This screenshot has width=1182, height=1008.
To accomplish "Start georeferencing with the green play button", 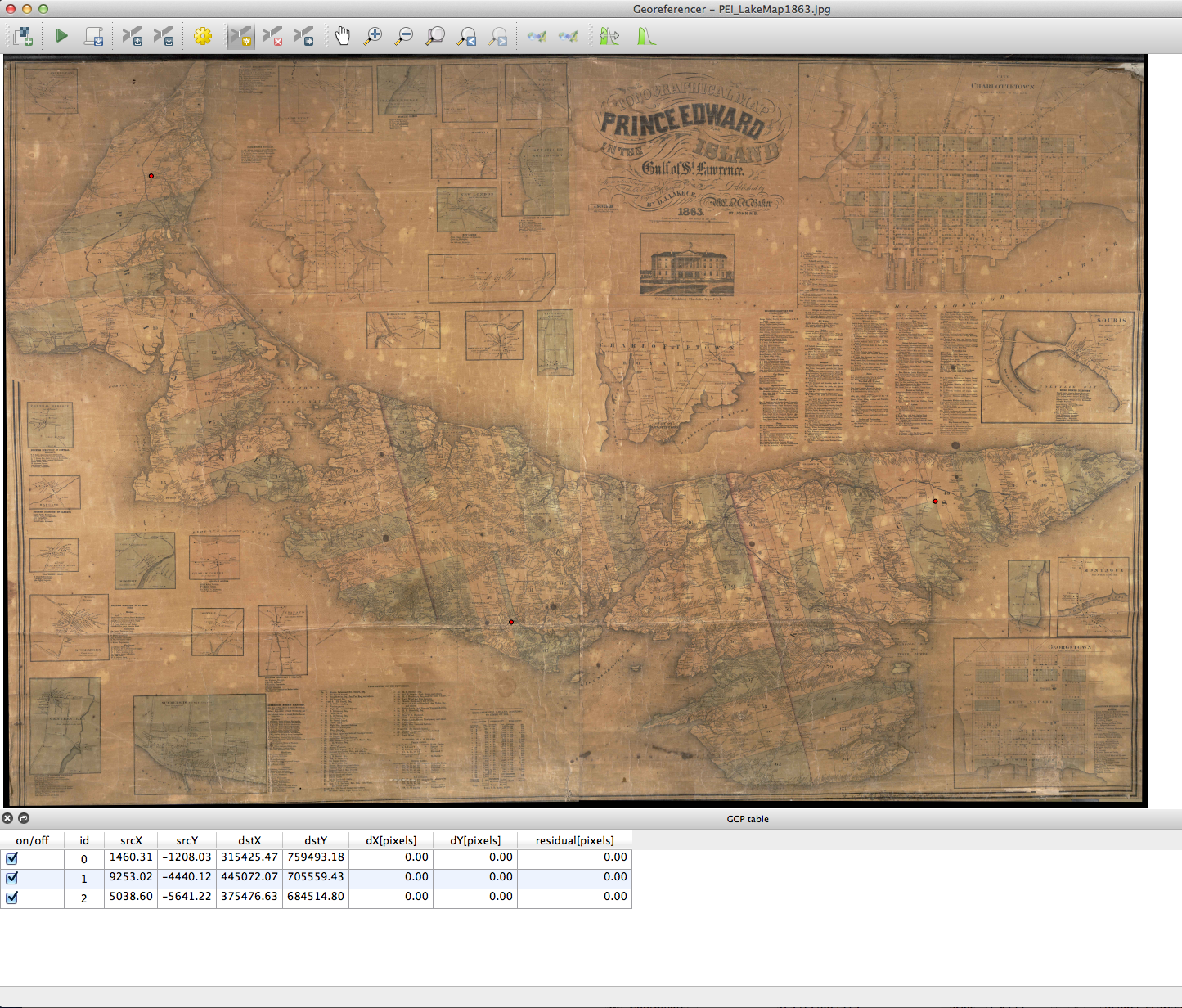I will [x=61, y=36].
